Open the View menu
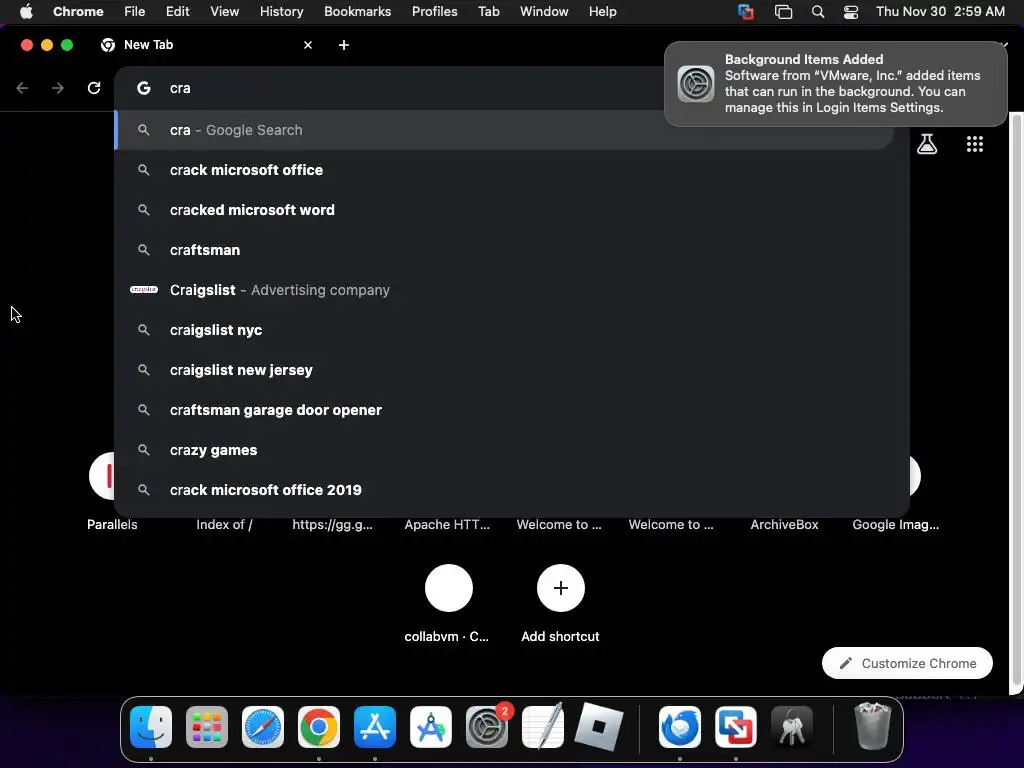The height and width of the screenshot is (768, 1024). 224,12
